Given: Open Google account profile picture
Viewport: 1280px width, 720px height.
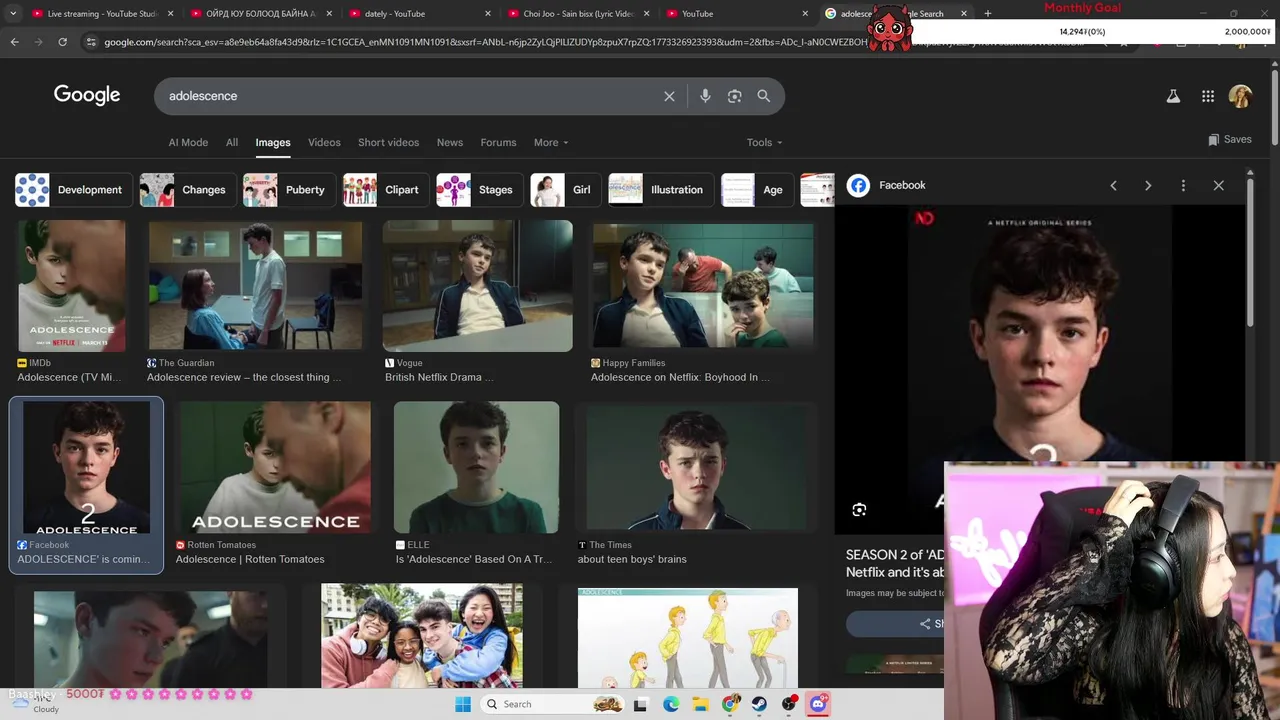Looking at the screenshot, I should (x=1240, y=96).
